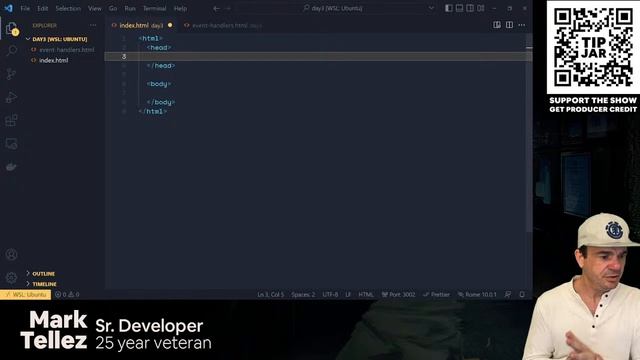The image size is (640, 360).
Task: Split the editor to the right
Action: click(509, 25)
